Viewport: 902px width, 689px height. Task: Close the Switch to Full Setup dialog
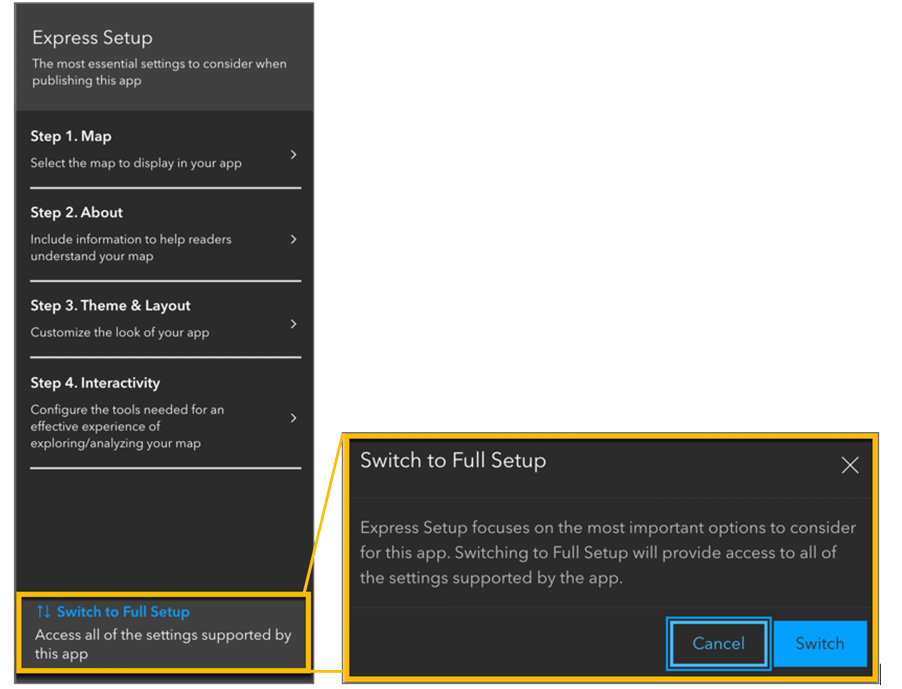click(849, 464)
